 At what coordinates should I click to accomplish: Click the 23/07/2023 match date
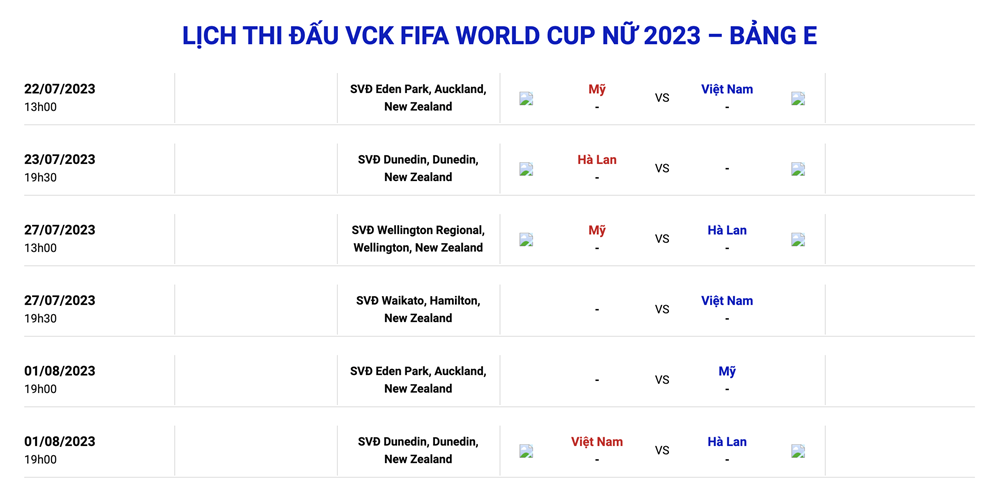click(60, 160)
